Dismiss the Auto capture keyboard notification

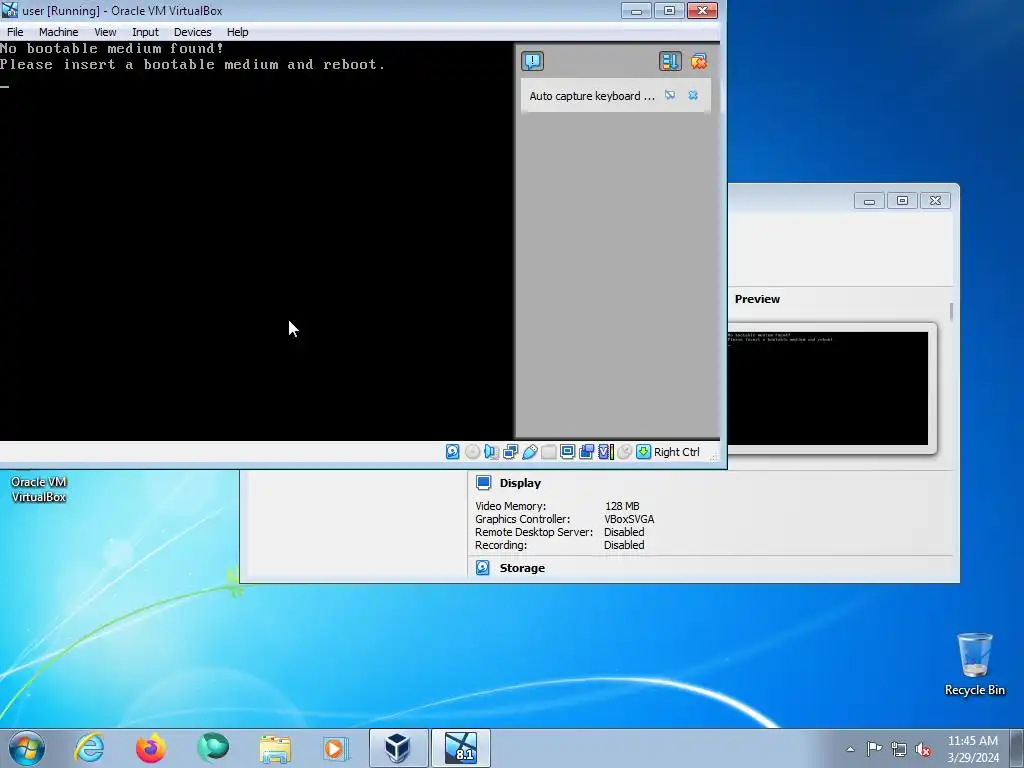click(693, 95)
